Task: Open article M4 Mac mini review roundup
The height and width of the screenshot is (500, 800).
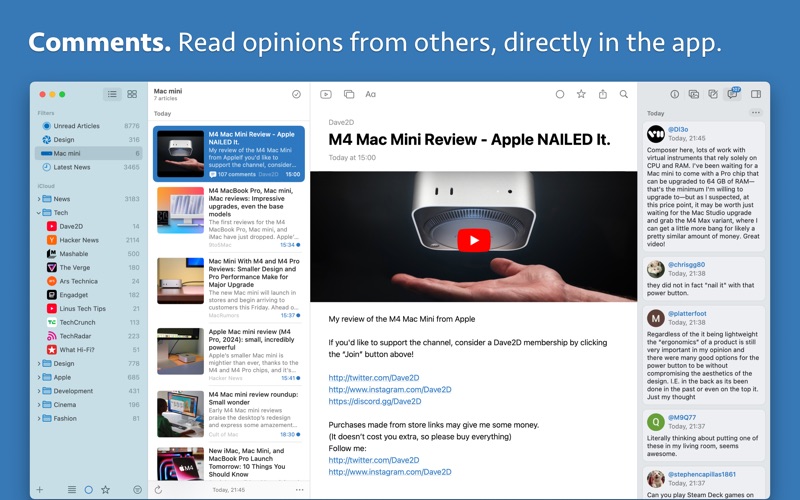Action: [229, 414]
